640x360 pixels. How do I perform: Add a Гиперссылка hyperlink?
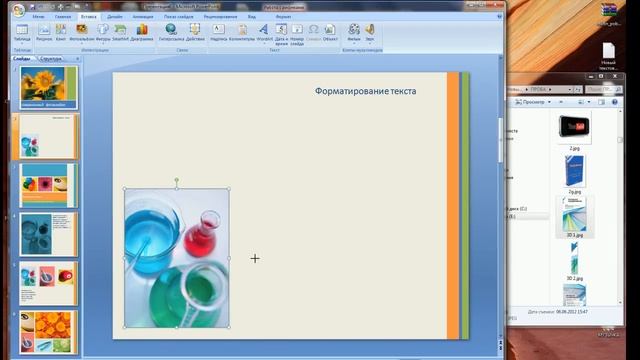point(171,33)
